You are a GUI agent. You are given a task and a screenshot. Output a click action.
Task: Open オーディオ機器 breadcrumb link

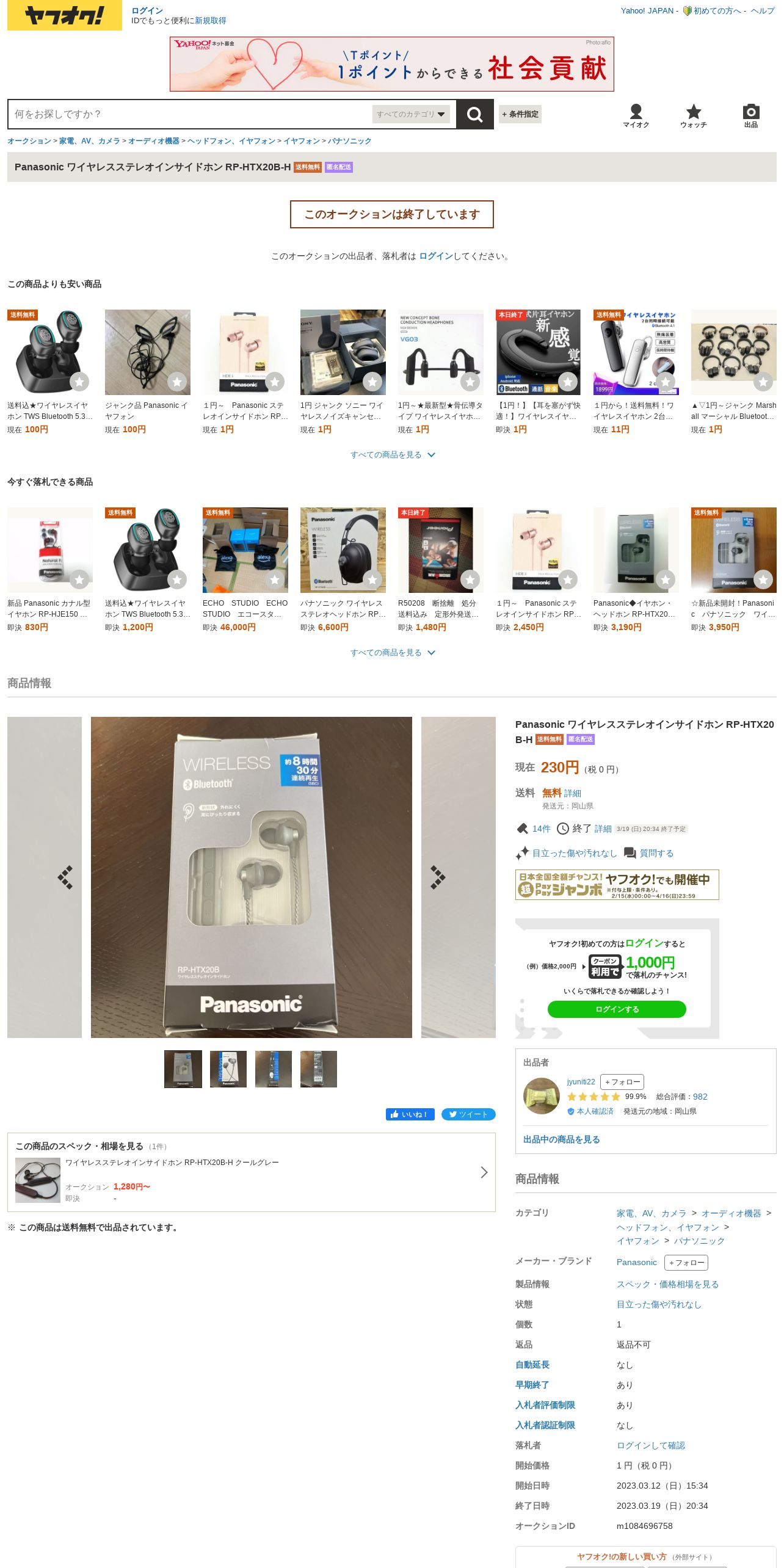[x=154, y=141]
